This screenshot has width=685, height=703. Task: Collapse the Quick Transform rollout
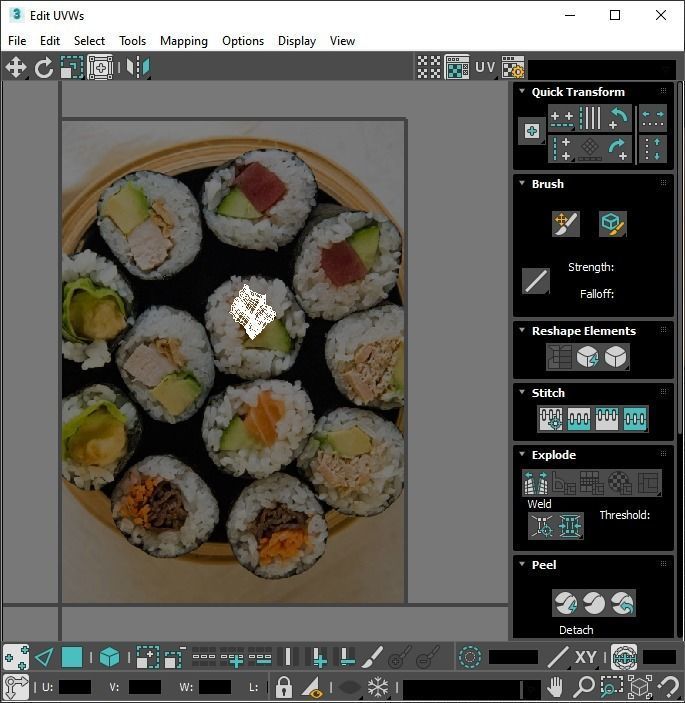(x=522, y=91)
